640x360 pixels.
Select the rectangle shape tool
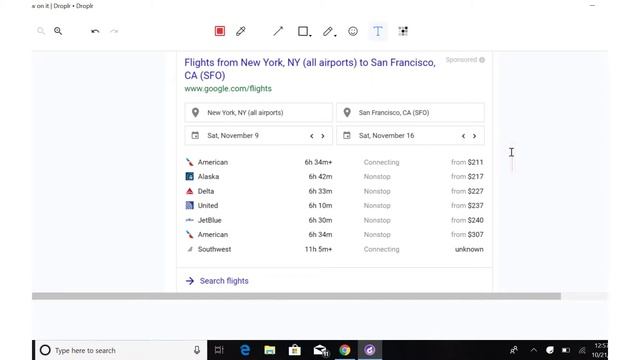click(302, 31)
